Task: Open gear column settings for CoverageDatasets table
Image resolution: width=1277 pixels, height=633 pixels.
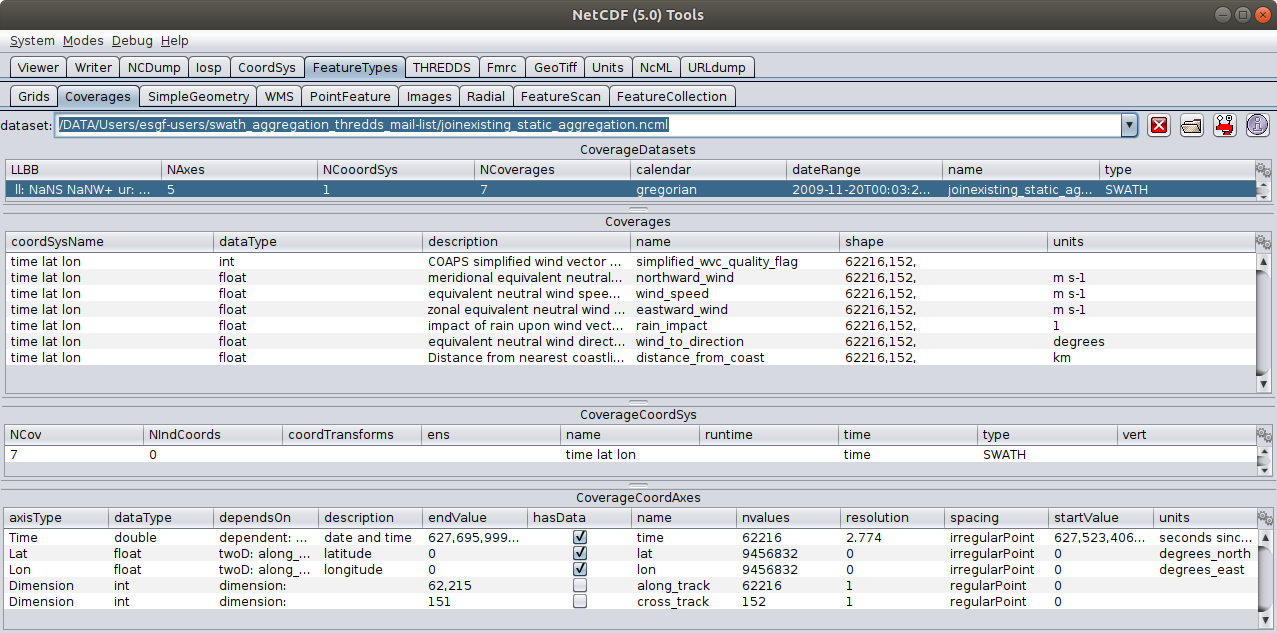Action: [1263, 170]
